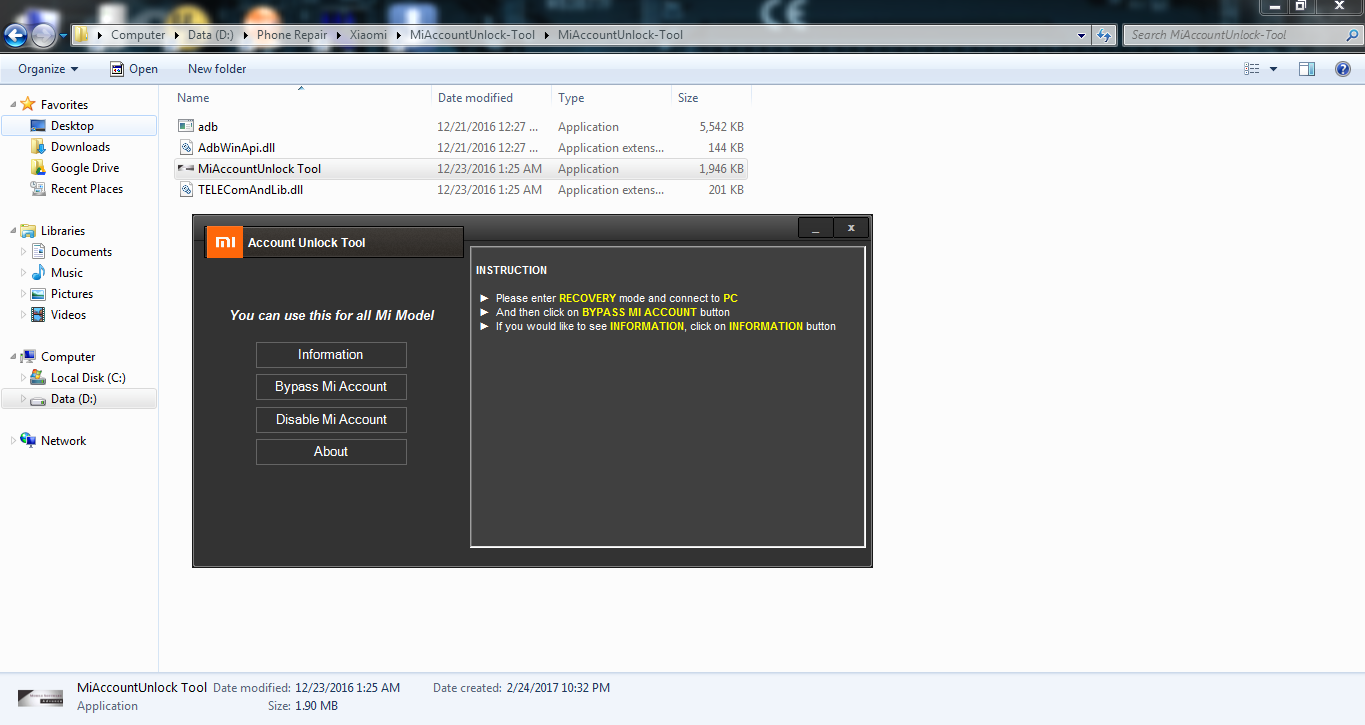Click the Videos library icon
This screenshot has width=1365, height=725.
pos(39,315)
